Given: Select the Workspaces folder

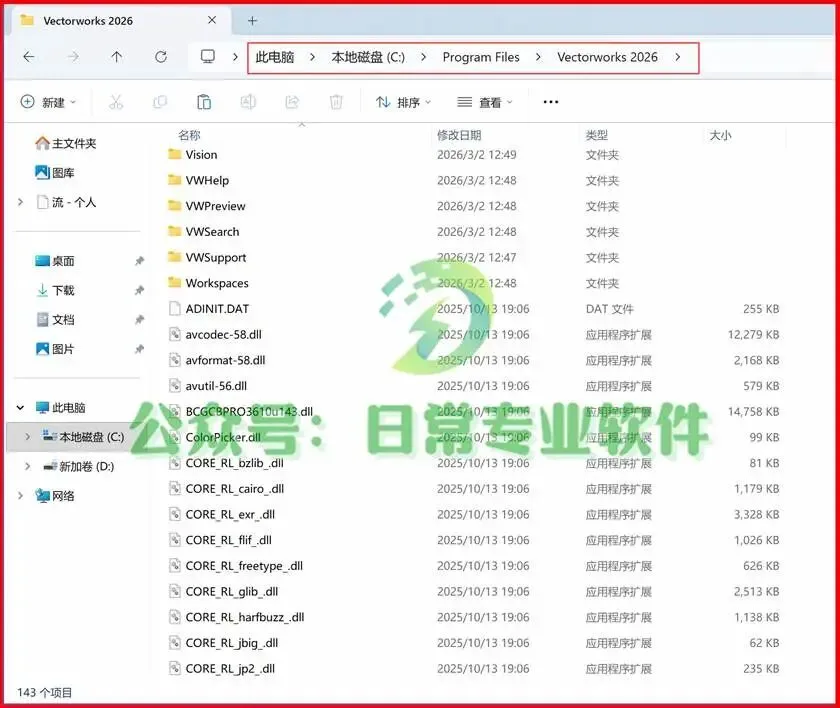Looking at the screenshot, I should click(x=208, y=283).
